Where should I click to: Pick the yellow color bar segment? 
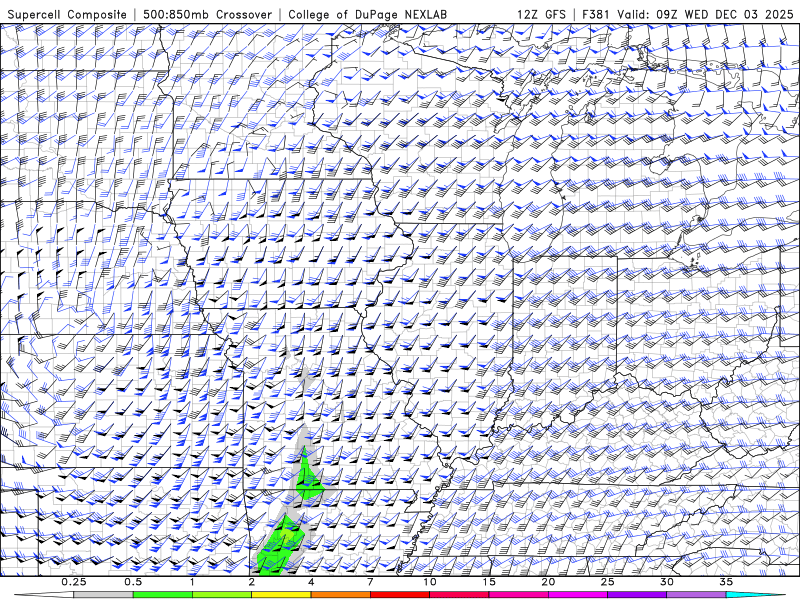pos(281,595)
